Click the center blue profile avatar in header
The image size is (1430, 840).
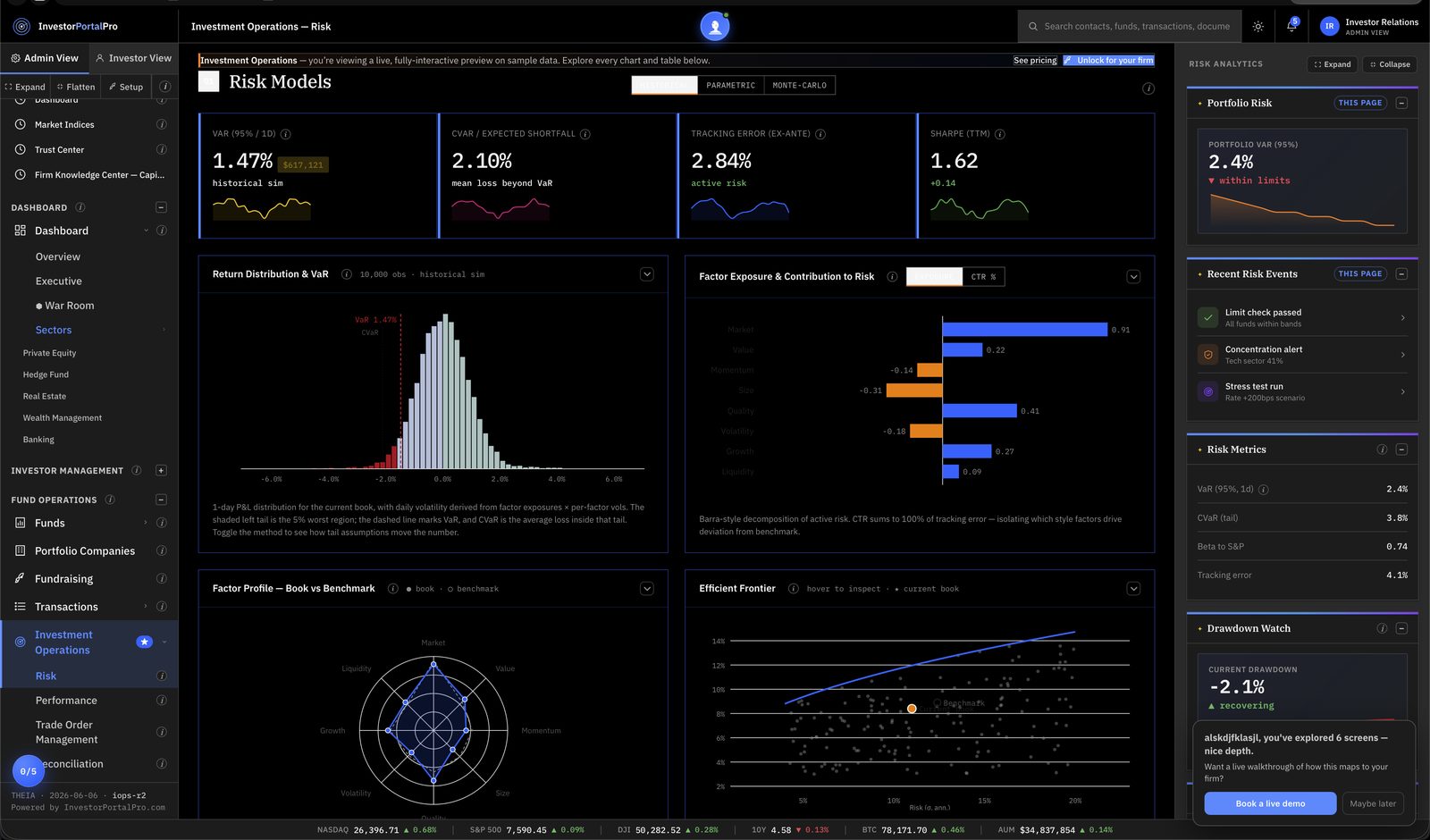pyautogui.click(x=715, y=27)
